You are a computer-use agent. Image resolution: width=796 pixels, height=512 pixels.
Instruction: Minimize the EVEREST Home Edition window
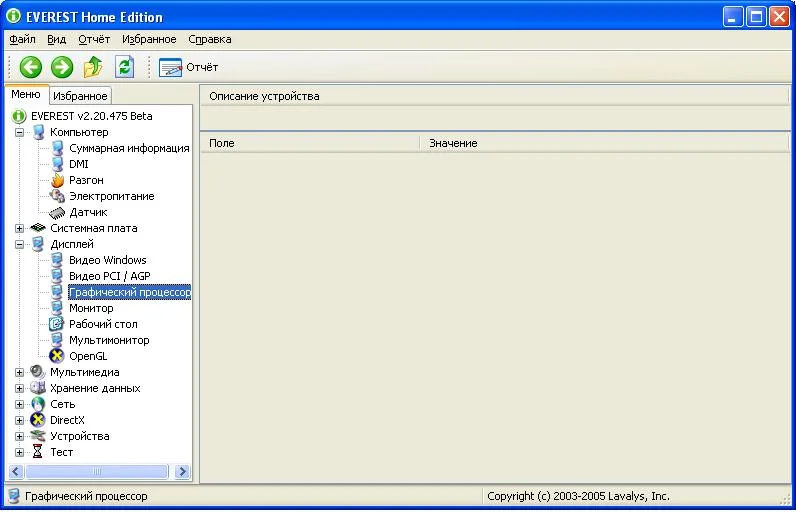(x=732, y=17)
